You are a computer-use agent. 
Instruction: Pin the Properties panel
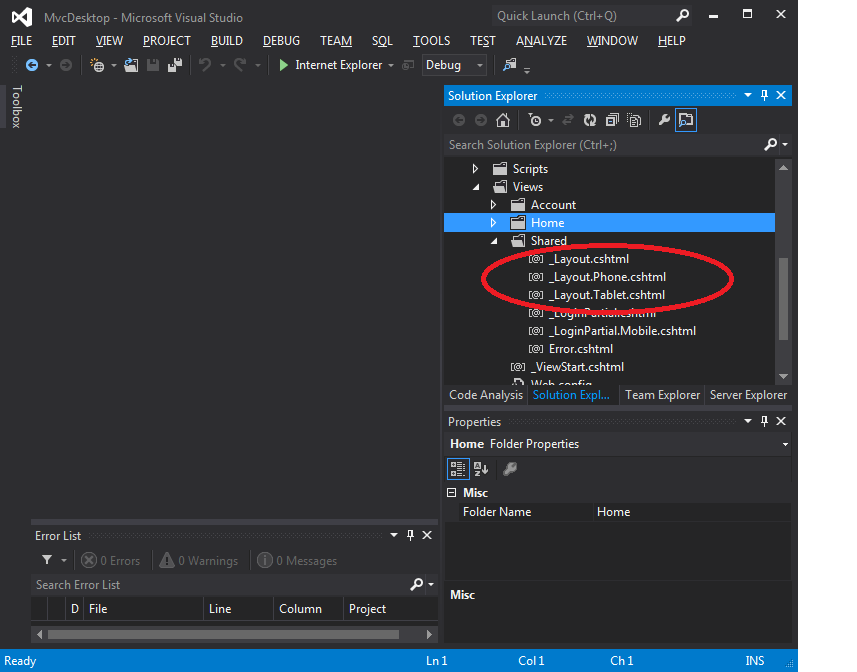(x=765, y=421)
